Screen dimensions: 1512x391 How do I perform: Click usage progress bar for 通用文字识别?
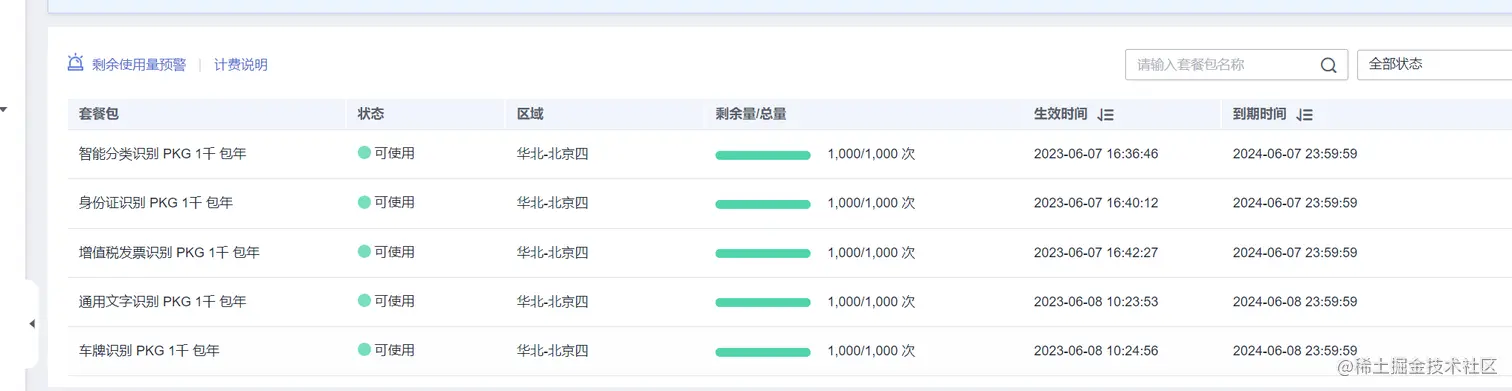763,302
